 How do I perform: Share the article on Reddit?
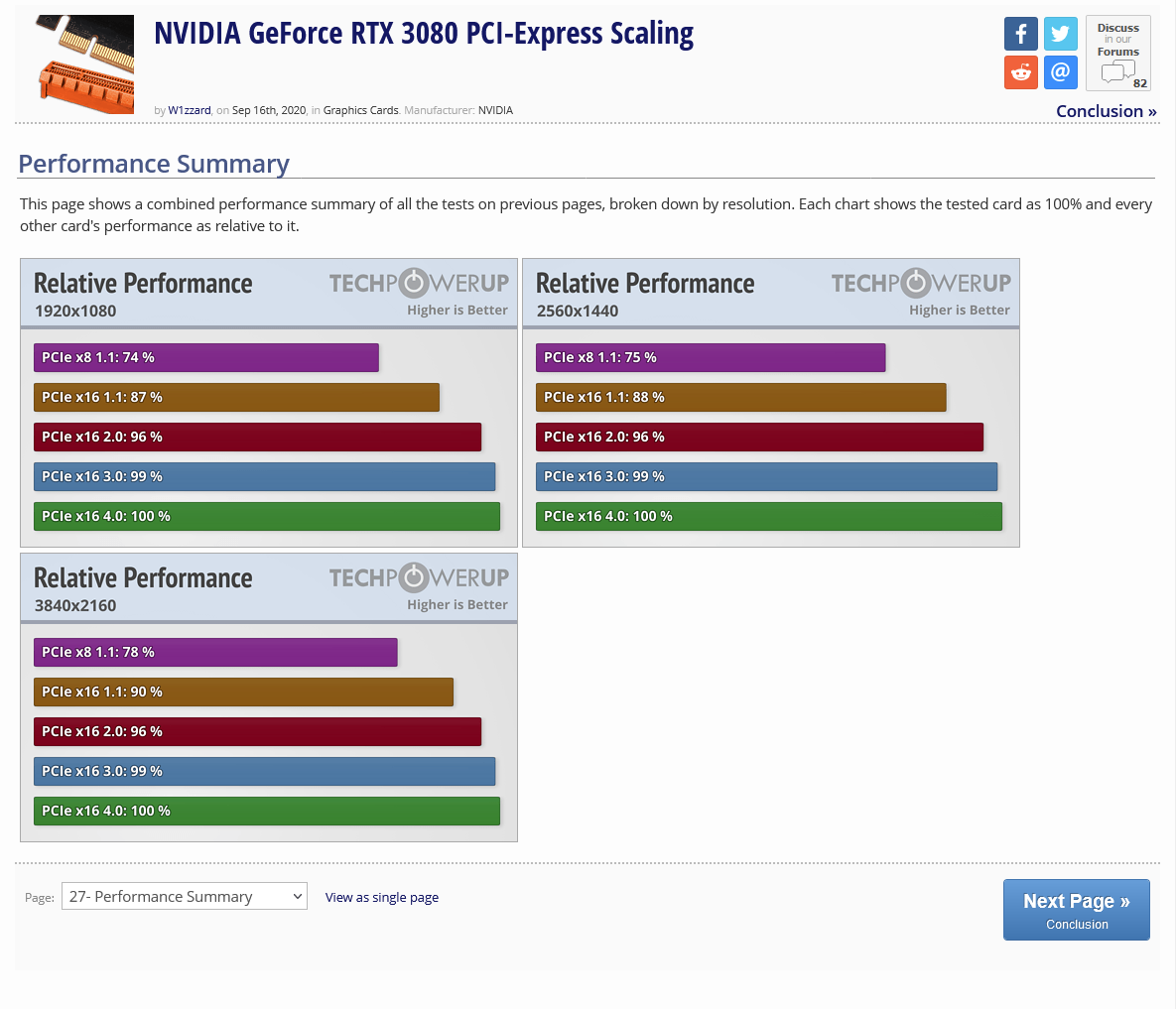click(x=1020, y=72)
